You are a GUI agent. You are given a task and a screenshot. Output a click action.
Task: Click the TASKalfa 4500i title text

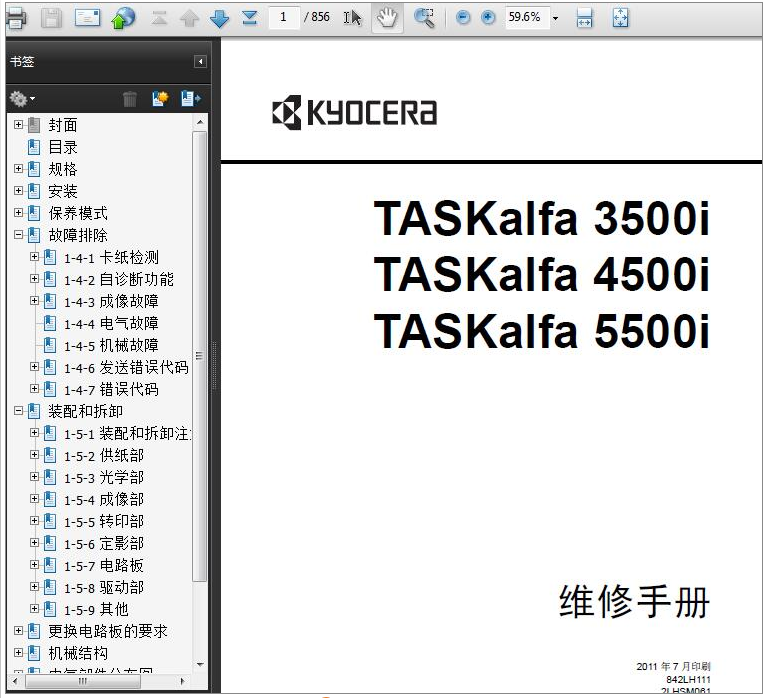pos(541,274)
